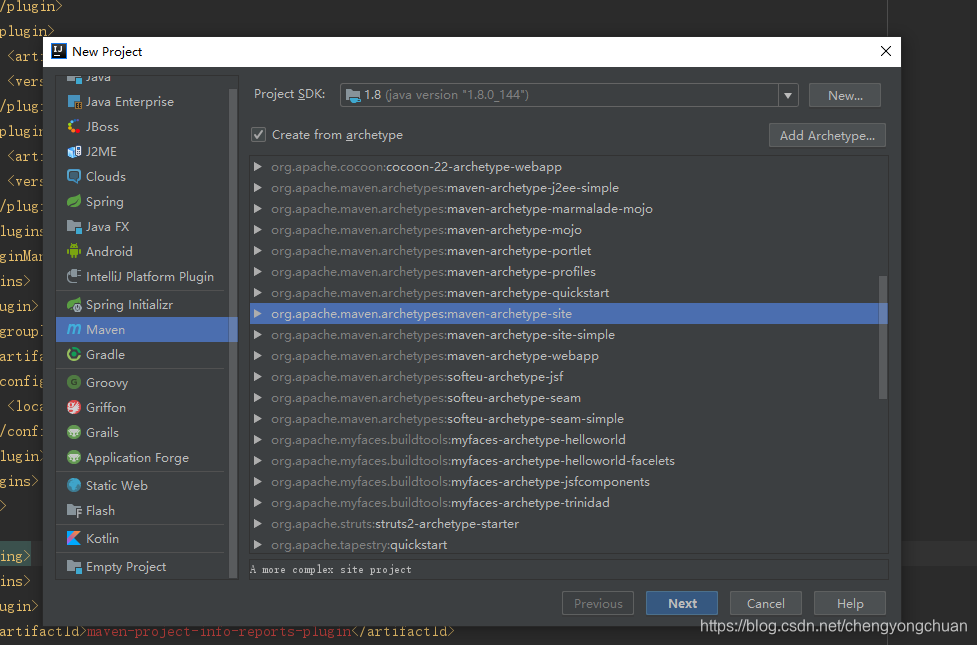
Task: Select the Android project type label
Action: click(x=109, y=251)
